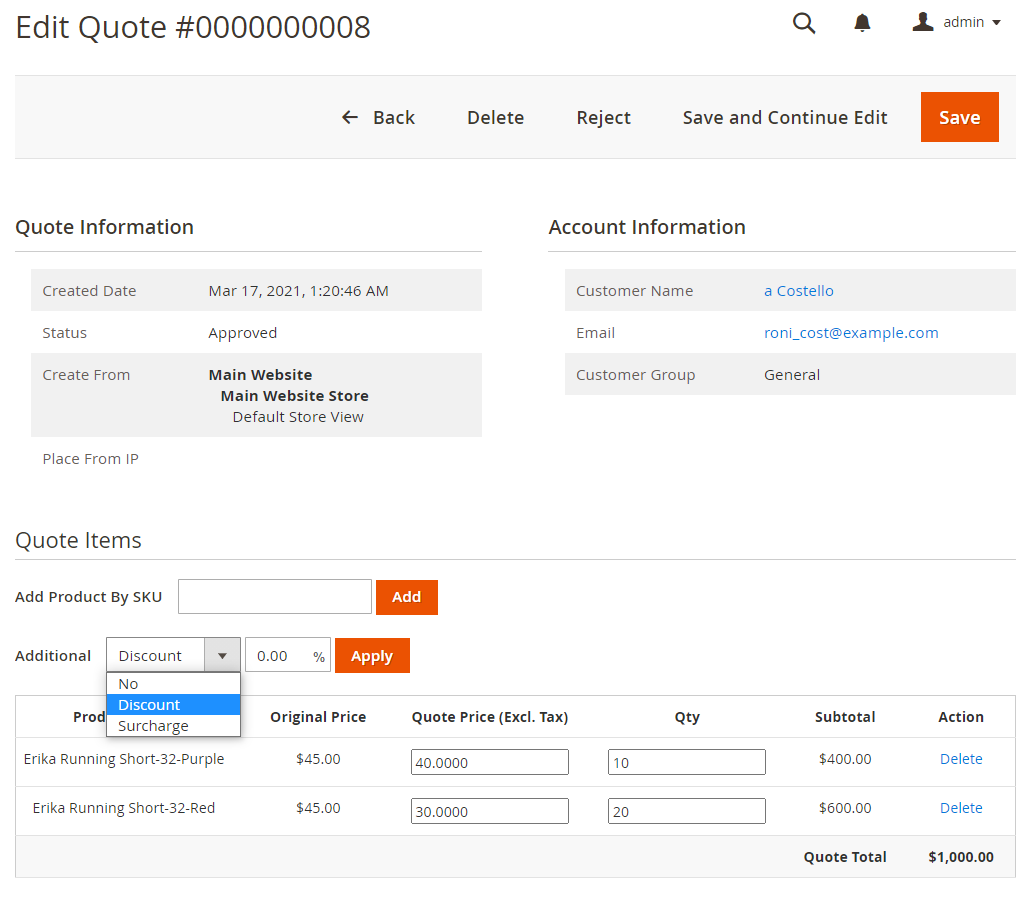Reject the quote

[603, 118]
